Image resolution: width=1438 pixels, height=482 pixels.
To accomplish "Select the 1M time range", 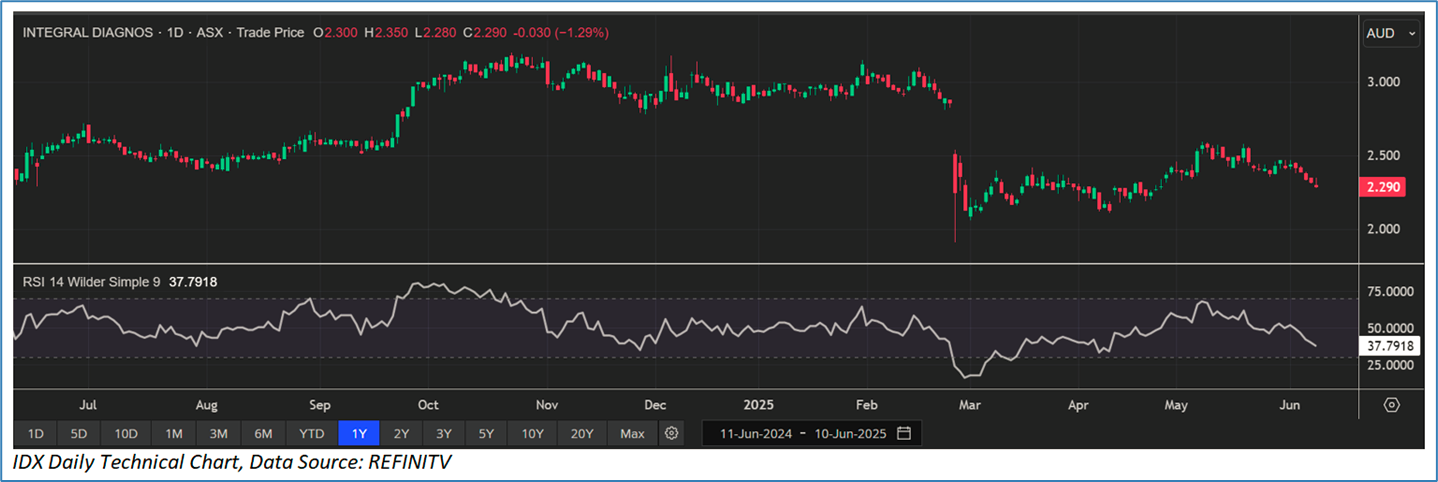I will (x=173, y=434).
